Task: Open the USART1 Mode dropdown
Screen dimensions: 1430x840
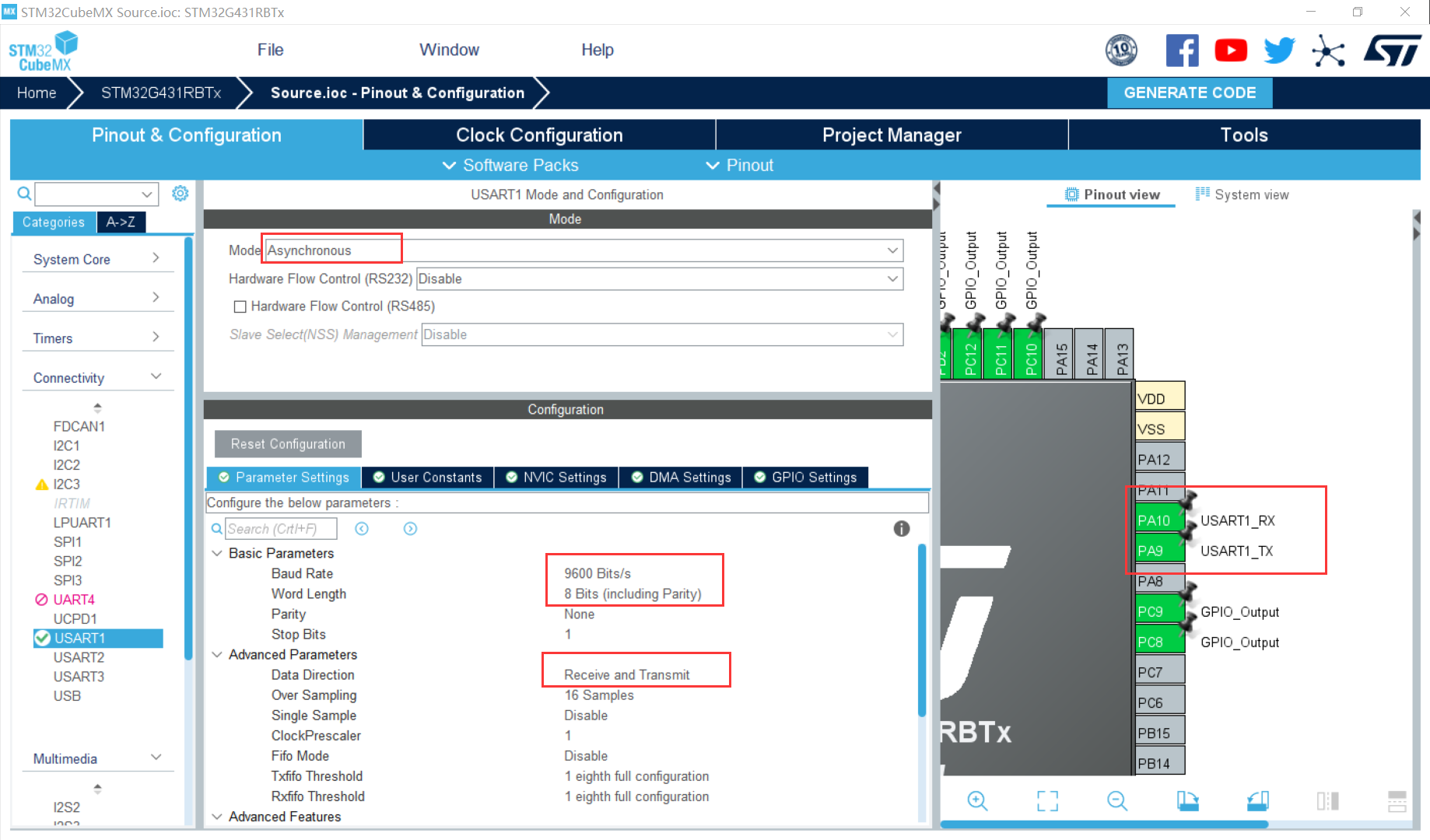Action: click(584, 250)
